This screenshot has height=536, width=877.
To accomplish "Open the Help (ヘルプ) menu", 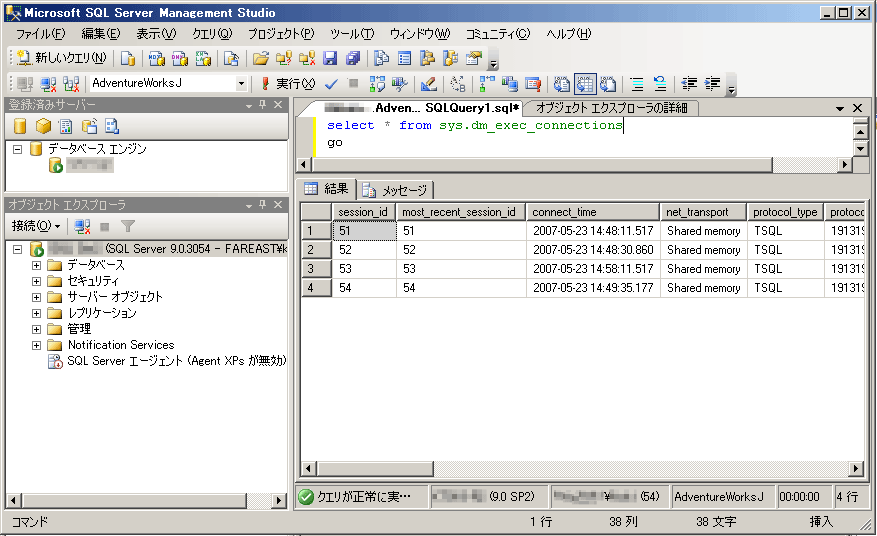I will (x=568, y=34).
